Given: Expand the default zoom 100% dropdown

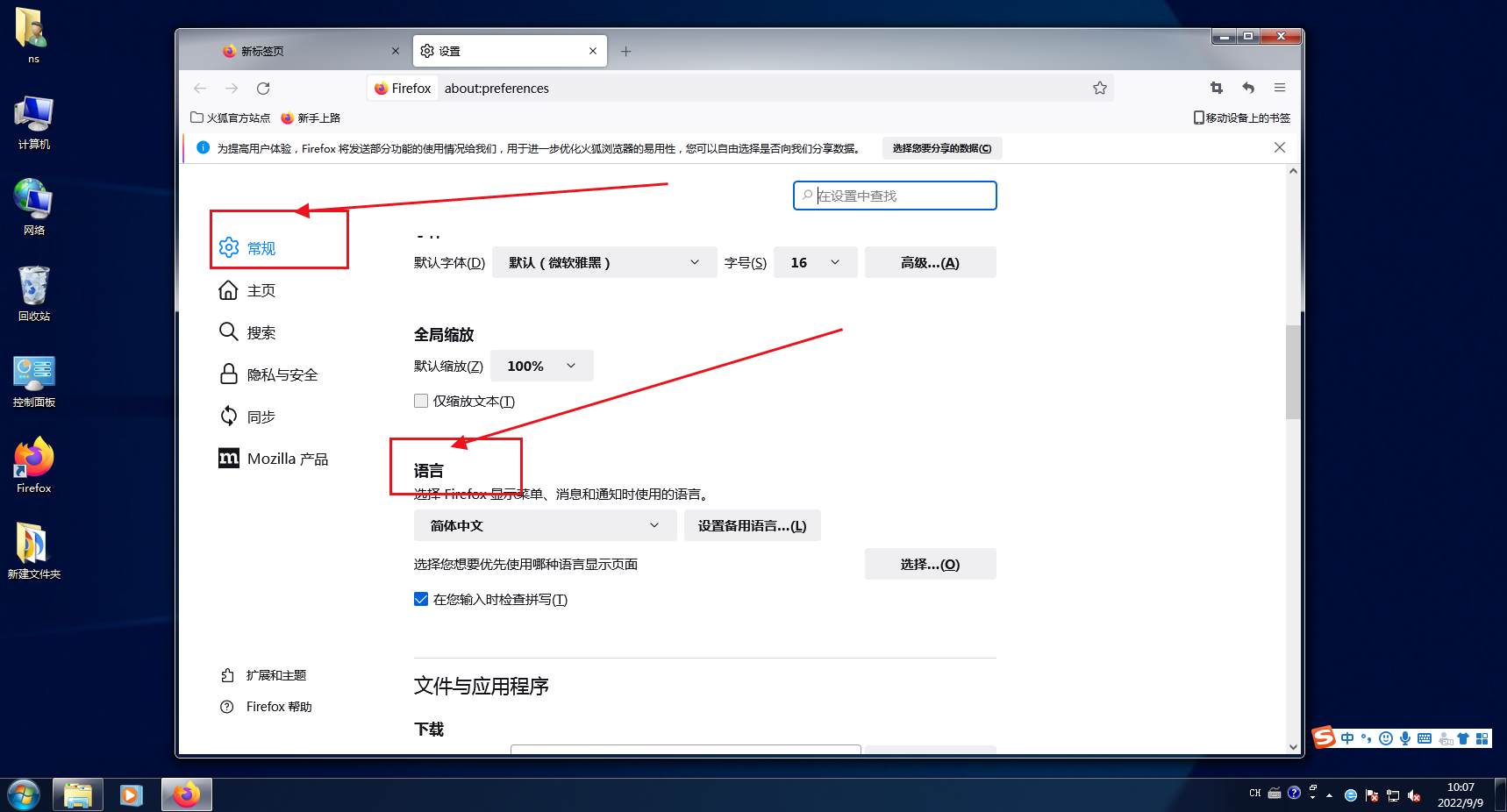Looking at the screenshot, I should coord(542,366).
